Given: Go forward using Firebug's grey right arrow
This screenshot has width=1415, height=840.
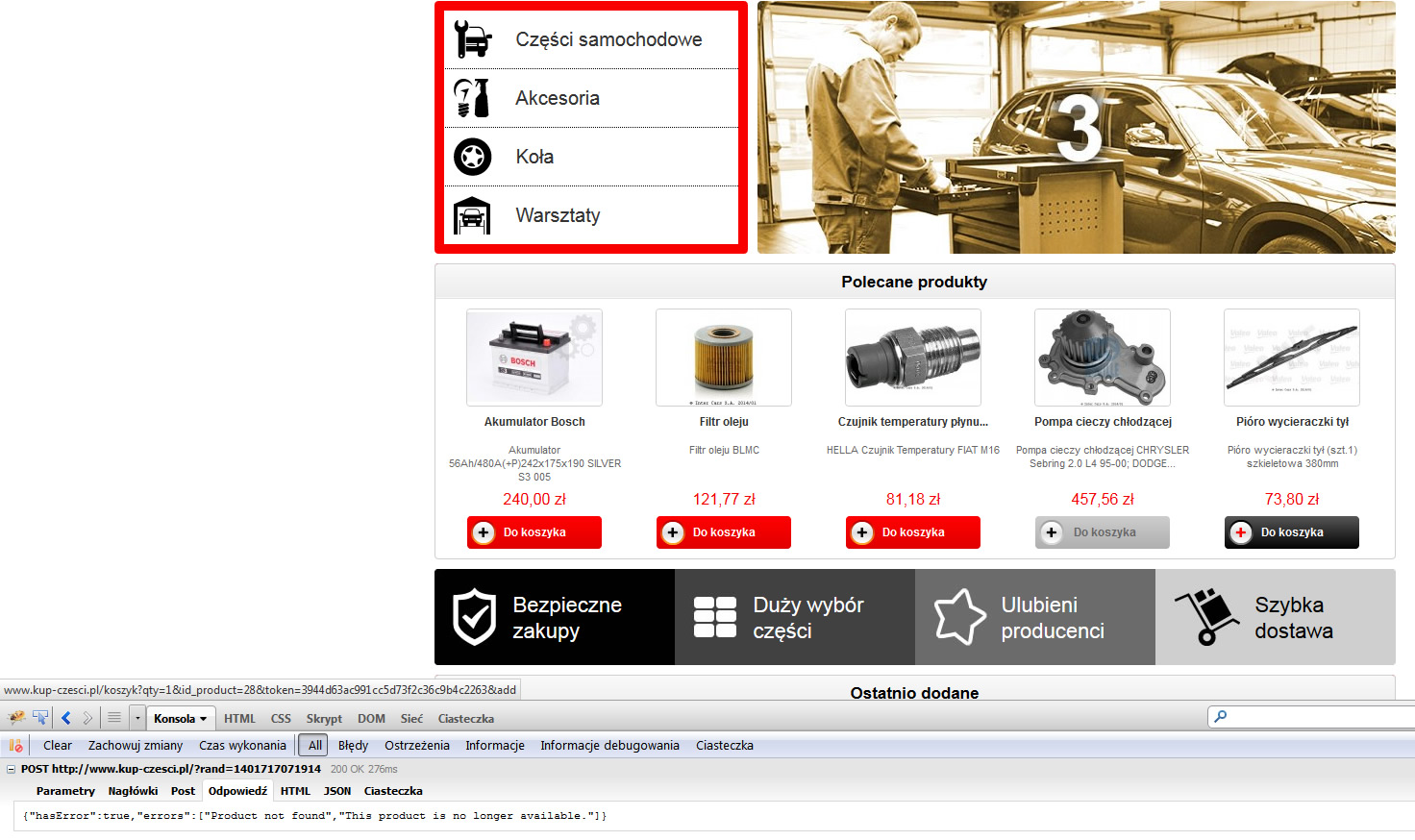Looking at the screenshot, I should (87, 718).
